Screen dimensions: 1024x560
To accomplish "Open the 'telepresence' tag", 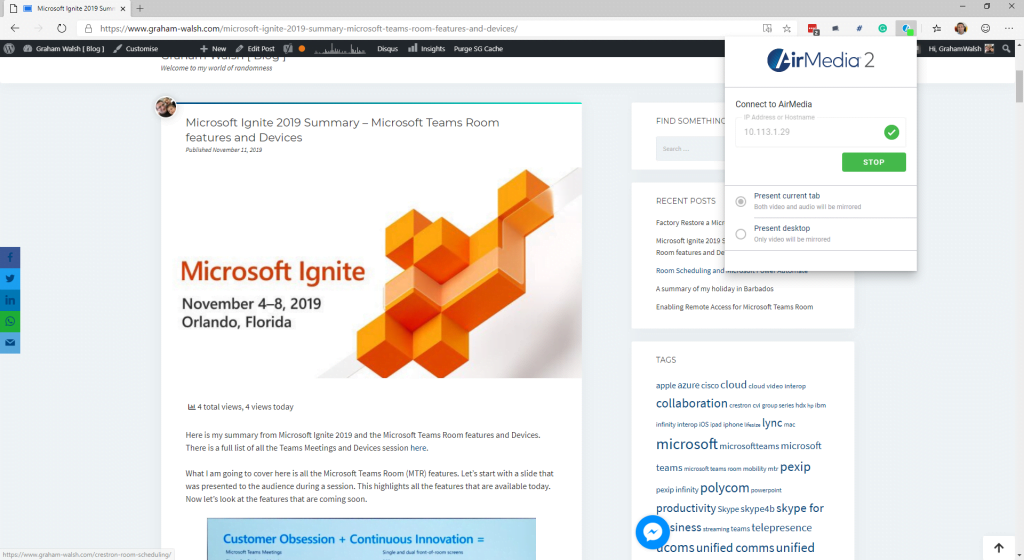I will [781, 527].
